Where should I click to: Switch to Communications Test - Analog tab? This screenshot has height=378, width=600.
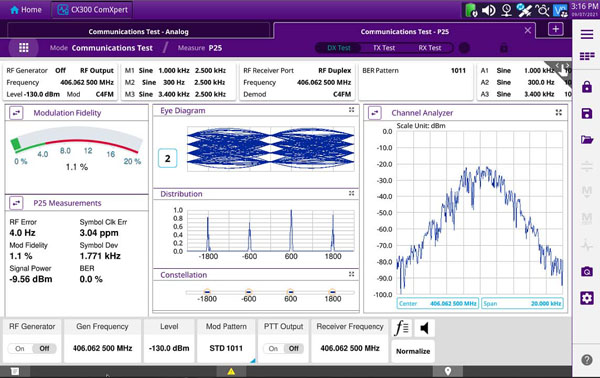tap(139, 31)
